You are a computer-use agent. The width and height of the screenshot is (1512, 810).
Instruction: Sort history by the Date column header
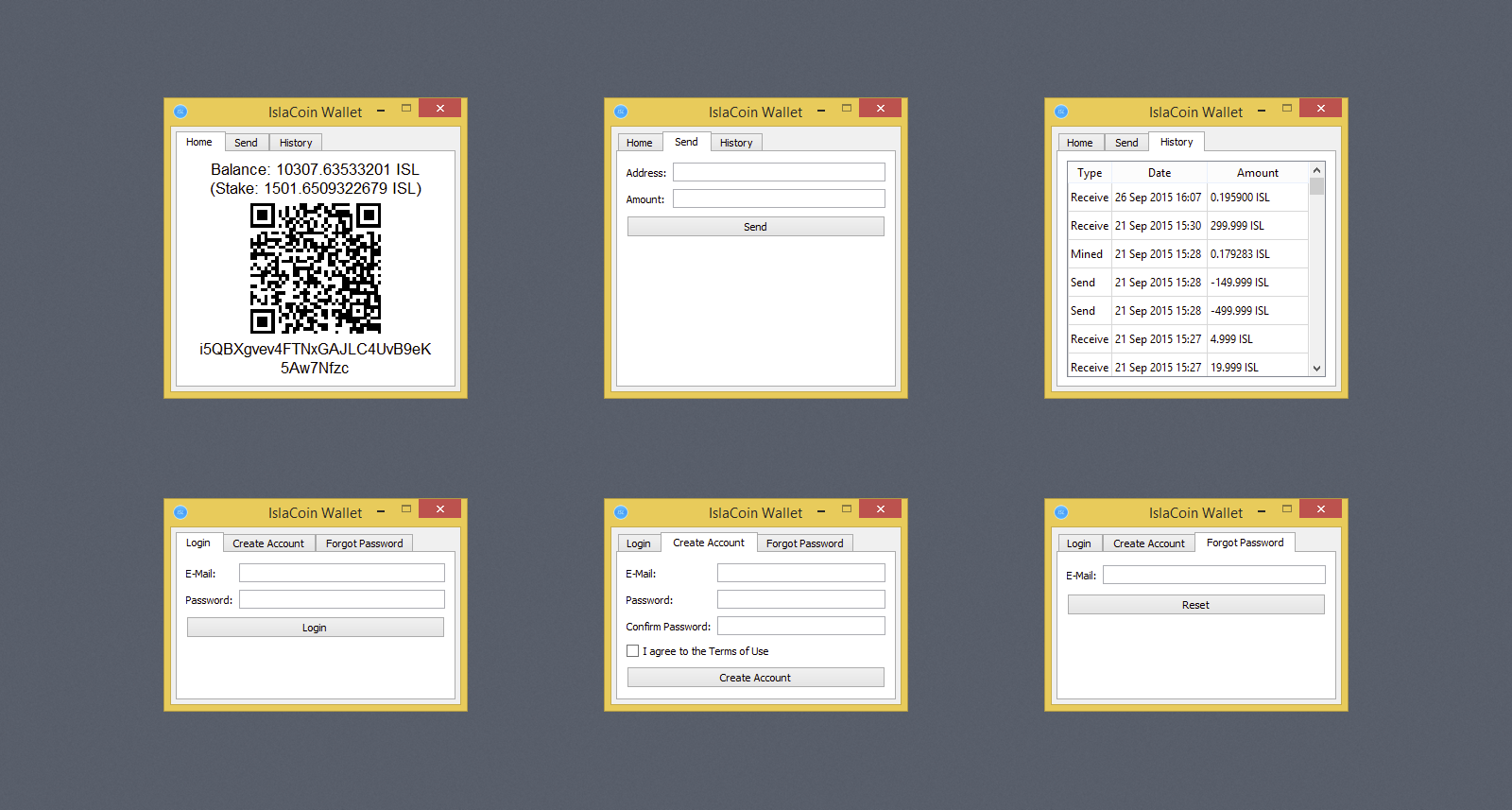pos(1160,173)
